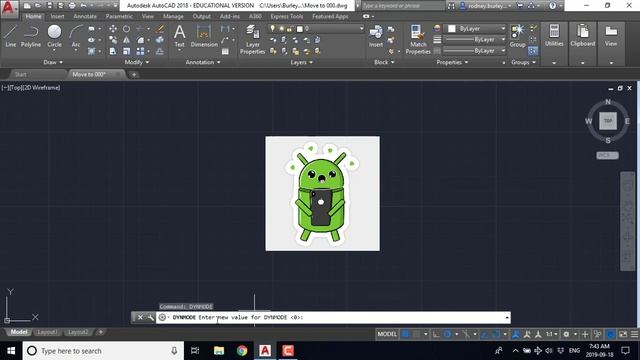Viewport: 640px width, 360px height.
Task: Expand the Modify panel
Action: (x=137, y=62)
